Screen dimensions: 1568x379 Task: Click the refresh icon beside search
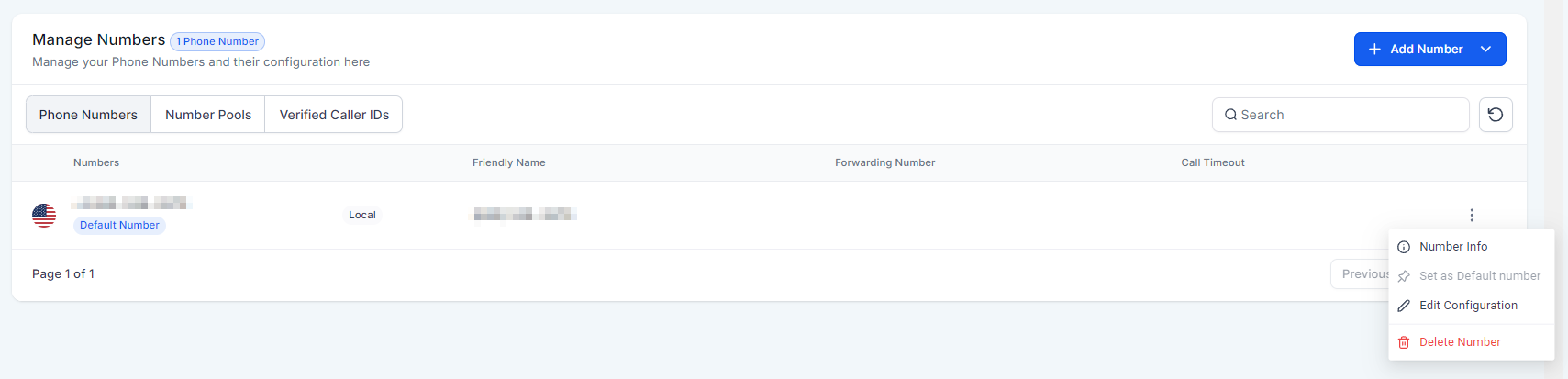[x=1496, y=115]
